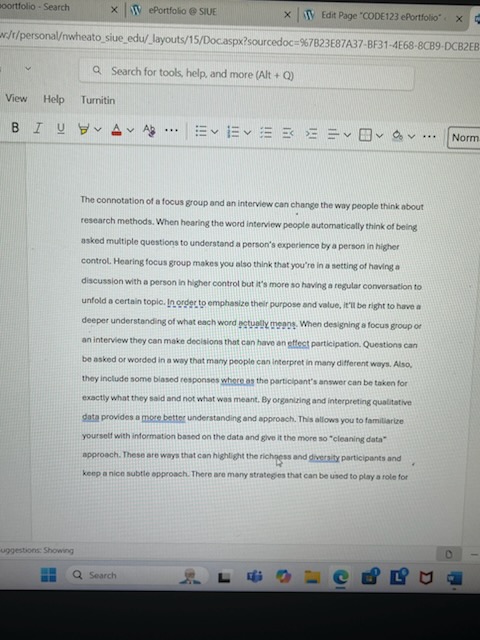The height and width of the screenshot is (640, 480).
Task: Open McAfee from the taskbar
Action: point(426,577)
